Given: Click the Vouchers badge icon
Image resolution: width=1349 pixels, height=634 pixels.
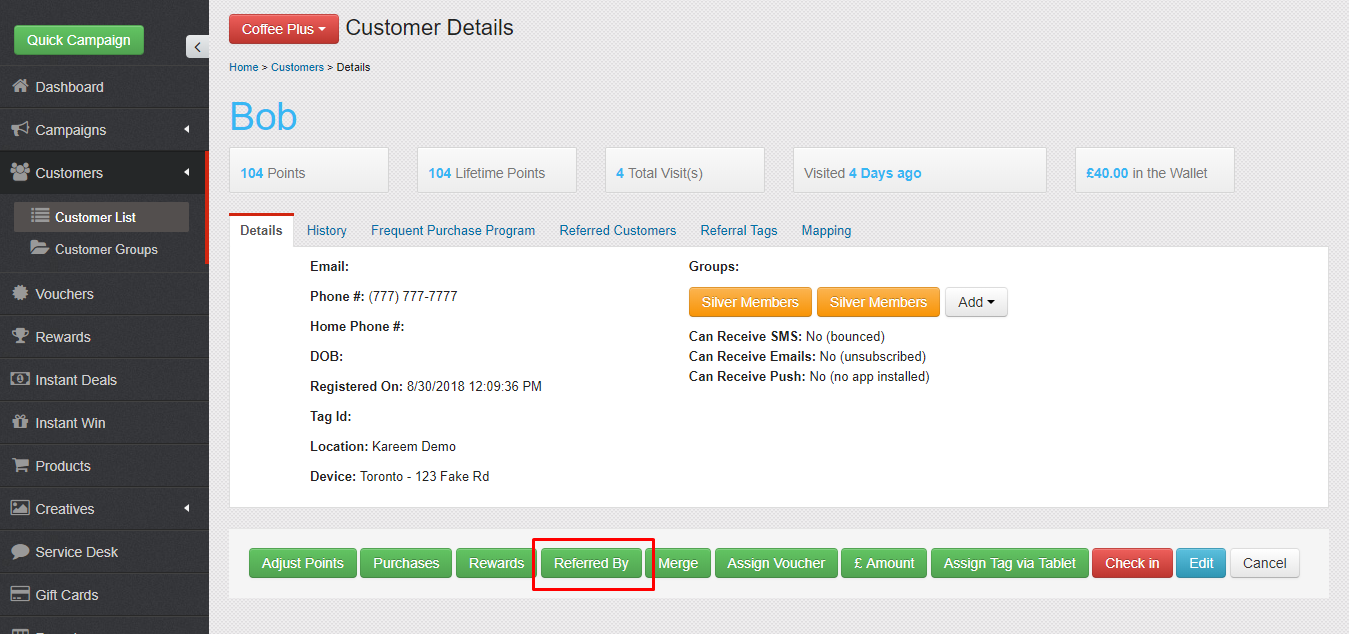Looking at the screenshot, I should click(19, 294).
